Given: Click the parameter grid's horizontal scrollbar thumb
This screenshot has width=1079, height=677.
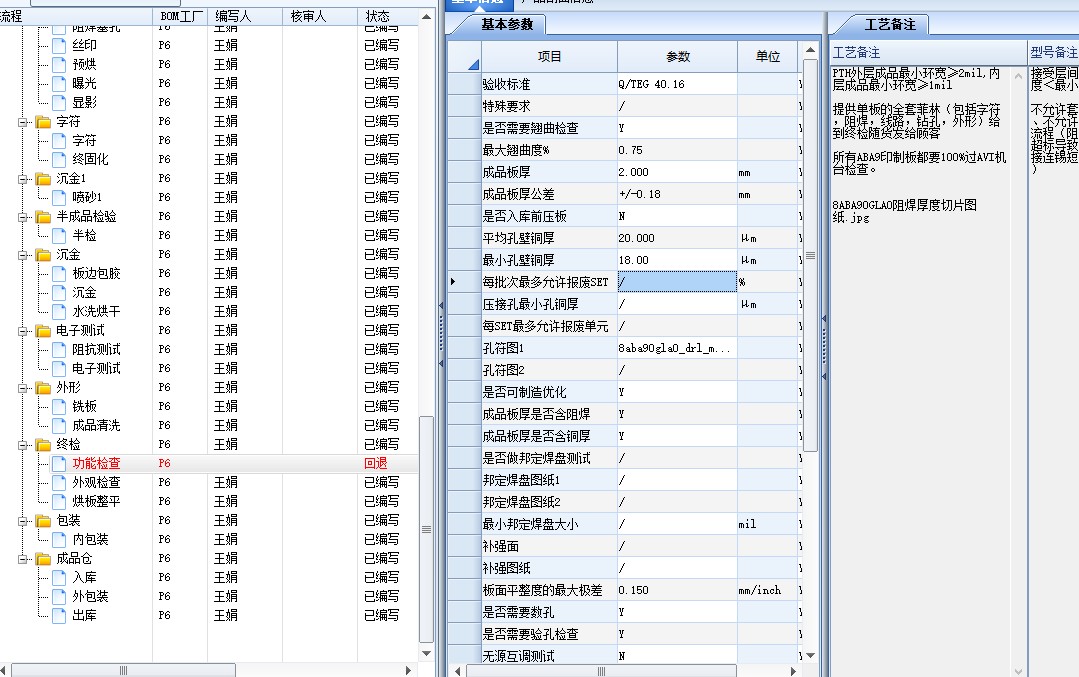Looking at the screenshot, I should 601,671.
